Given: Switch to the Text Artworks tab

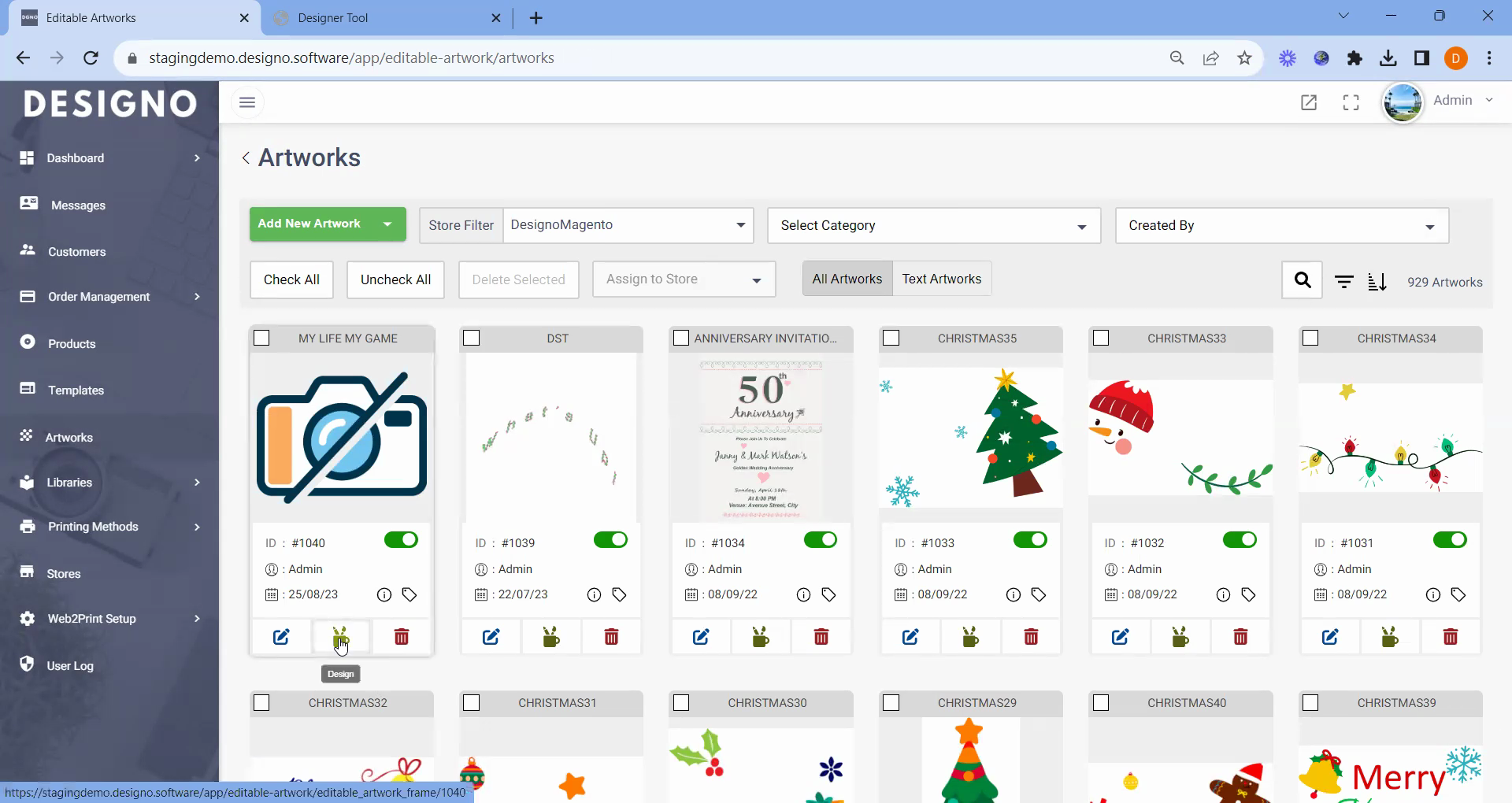Looking at the screenshot, I should coord(941,279).
